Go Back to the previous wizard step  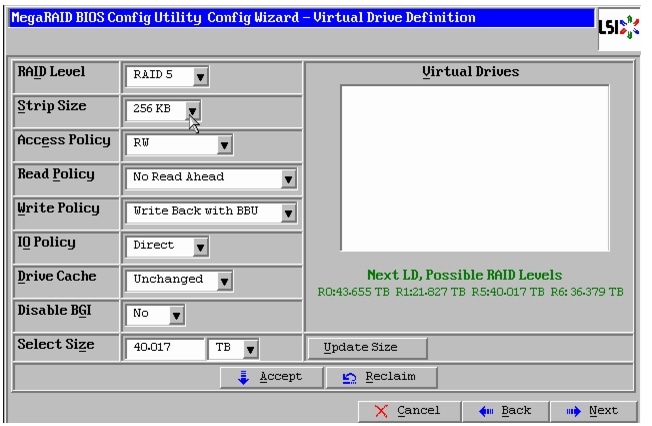tap(506, 411)
